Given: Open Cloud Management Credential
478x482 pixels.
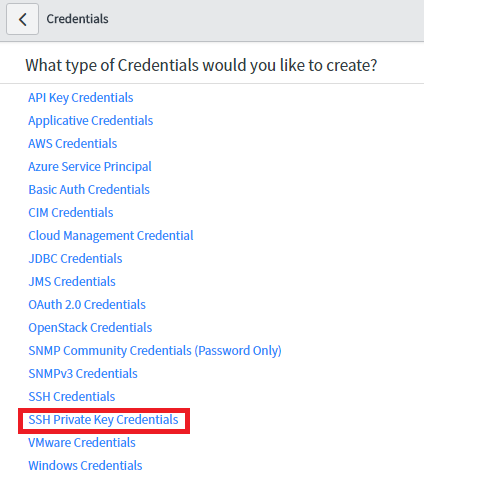Looking at the screenshot, I should click(x=111, y=236).
